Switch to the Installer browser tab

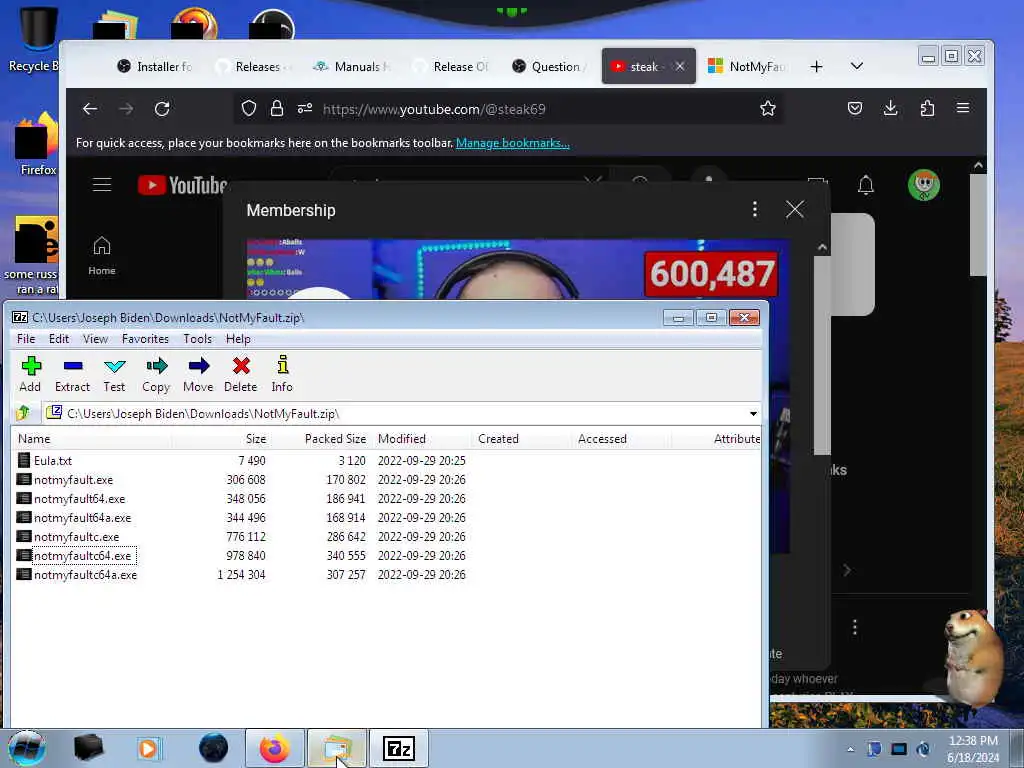tap(155, 67)
